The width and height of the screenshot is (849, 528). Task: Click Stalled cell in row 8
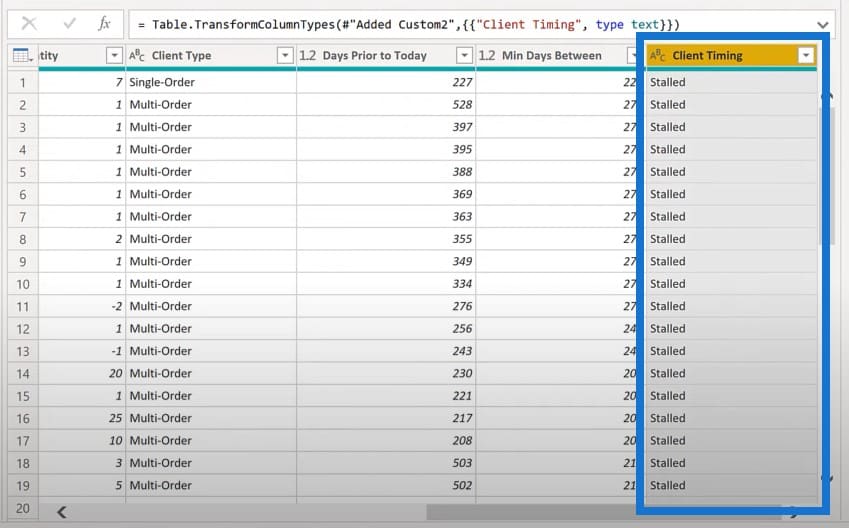731,239
